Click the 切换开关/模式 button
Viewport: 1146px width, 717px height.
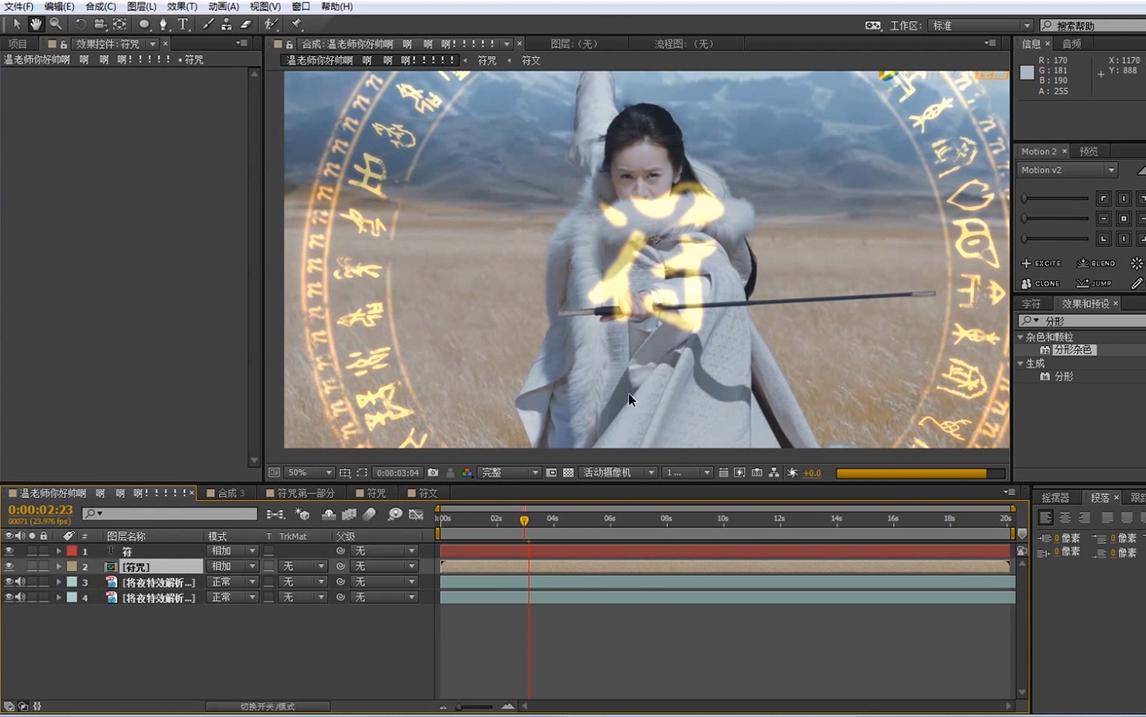point(267,707)
